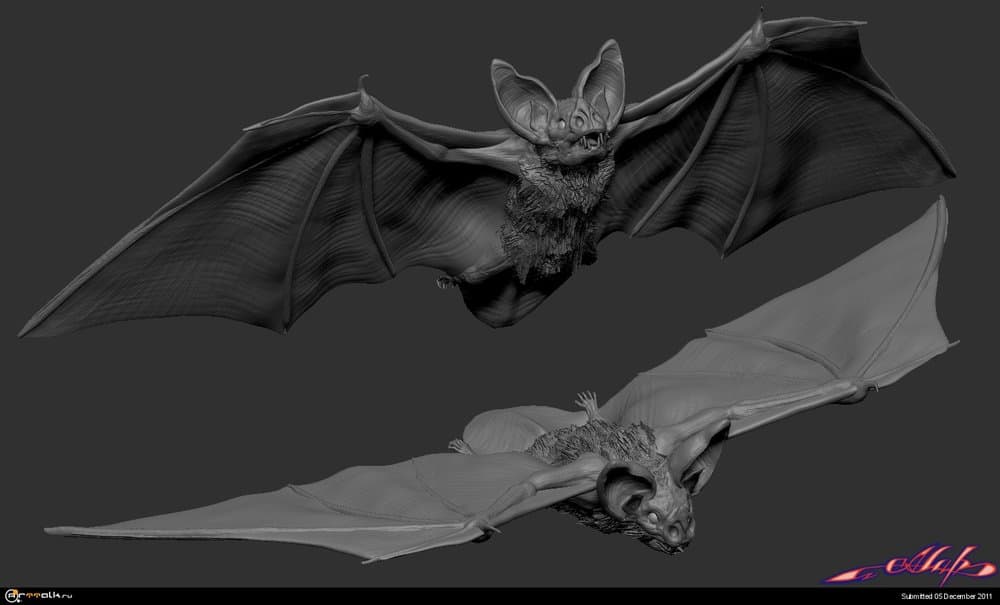Click the 'Submitted 05 December 2011' text
The image size is (1000, 605).
(x=947, y=596)
